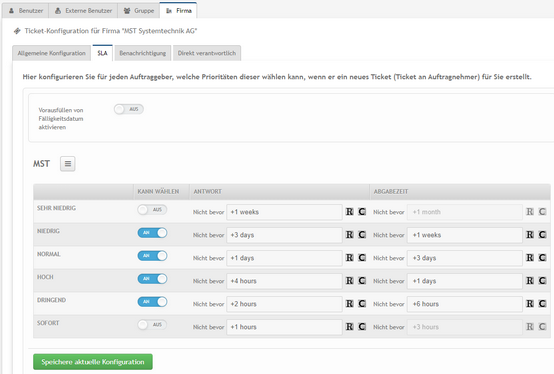The width and height of the screenshot is (554, 374).
Task: Click Normal Abgabezeit field '+3 days'
Action: [465, 258]
